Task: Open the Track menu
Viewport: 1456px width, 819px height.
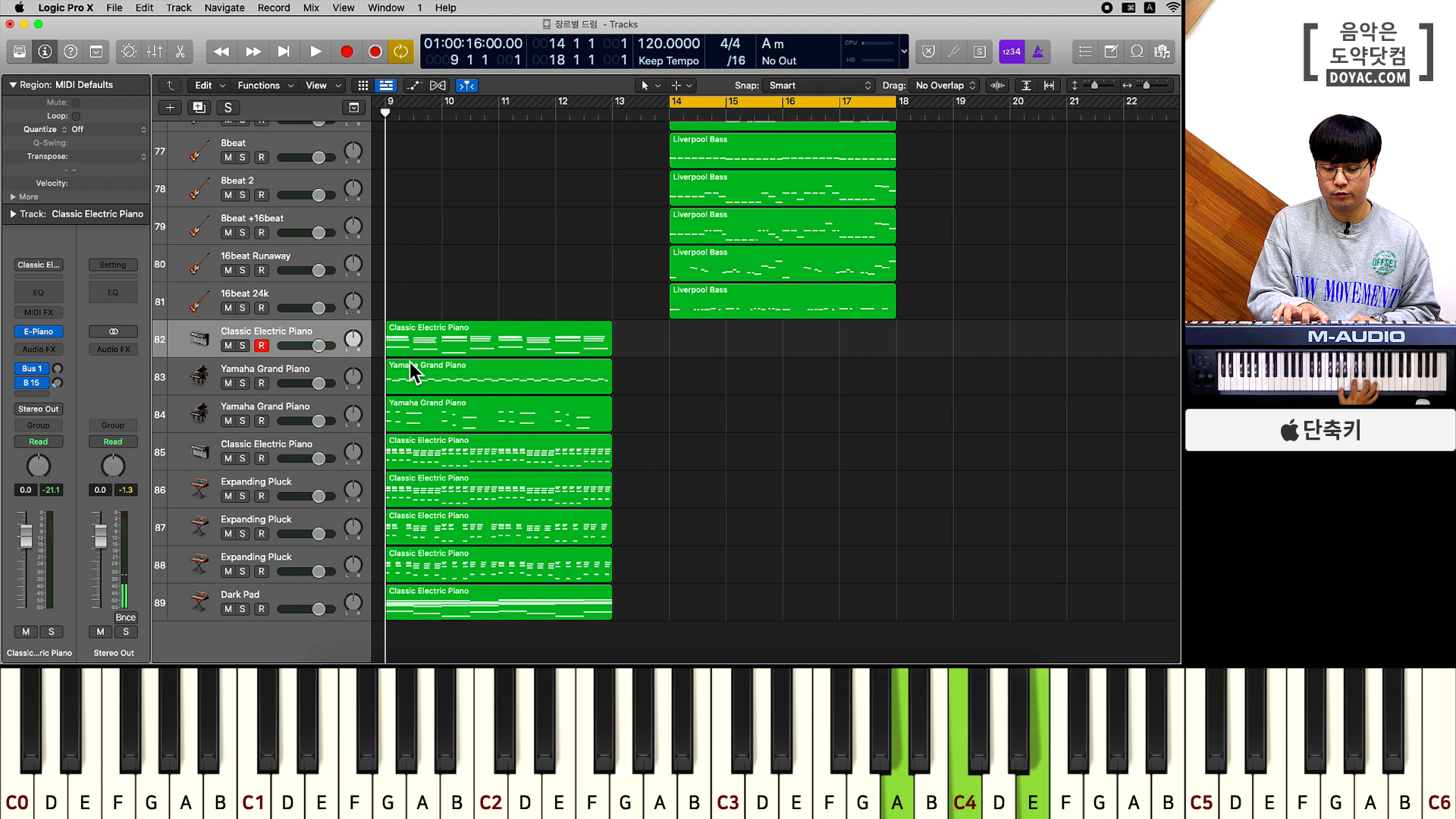Action: point(178,8)
